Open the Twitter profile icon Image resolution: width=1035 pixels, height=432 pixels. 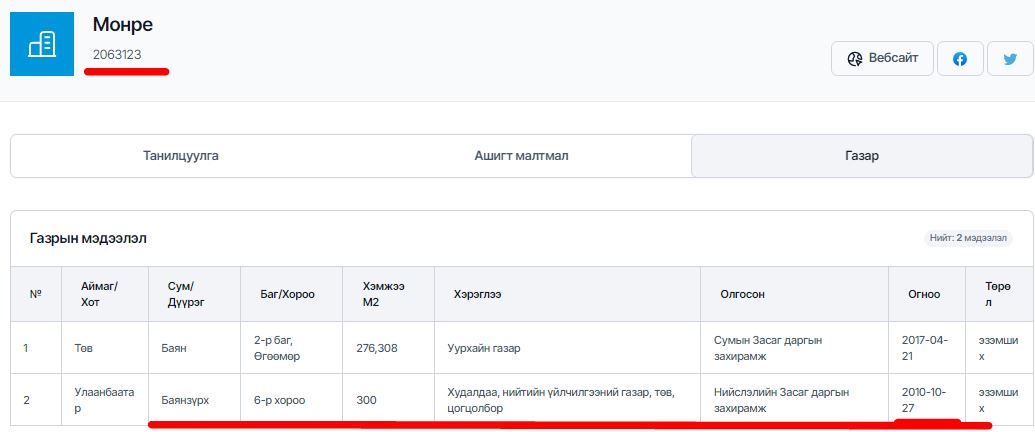[x=1010, y=59]
